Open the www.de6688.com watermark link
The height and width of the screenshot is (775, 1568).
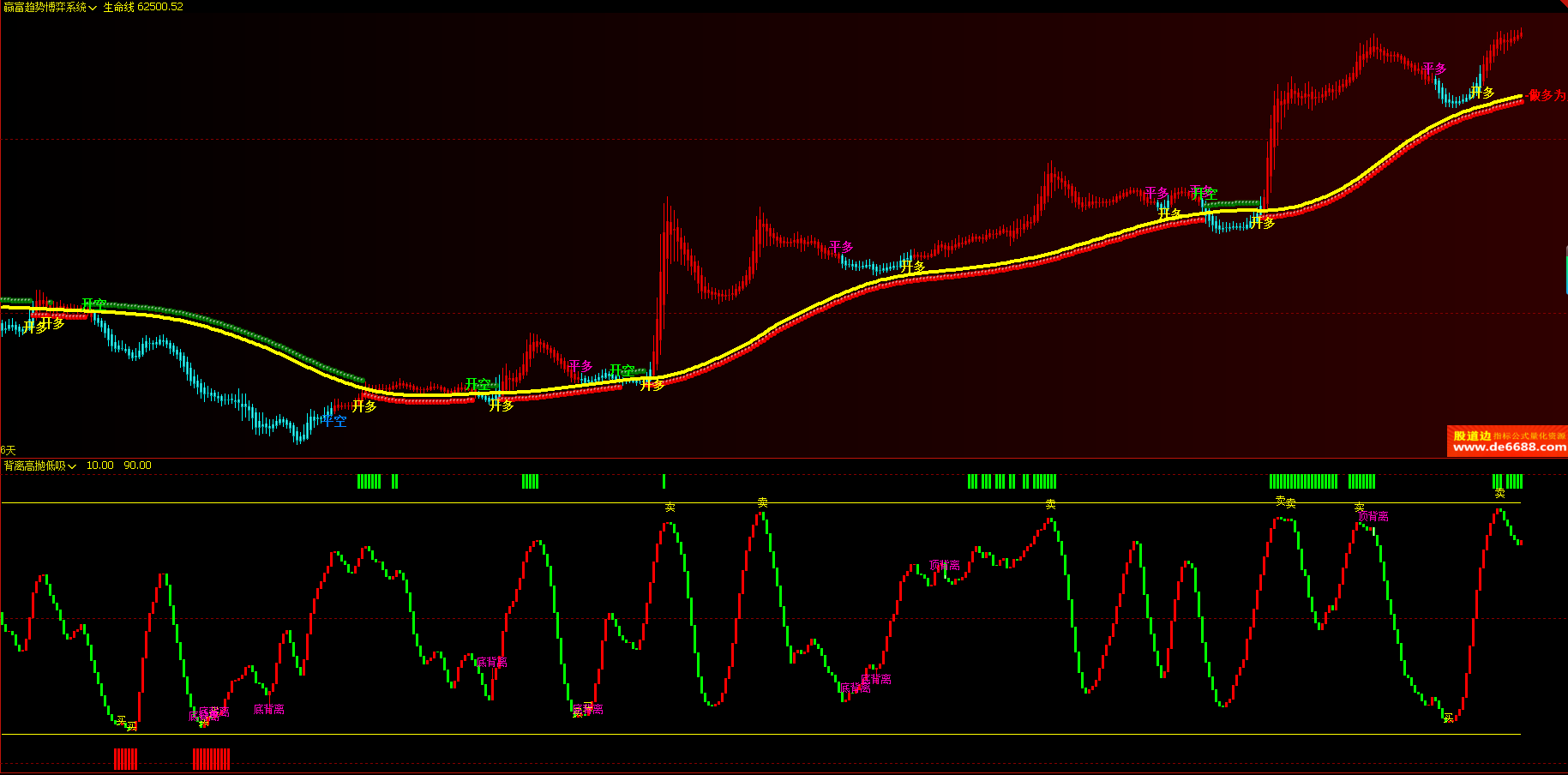pos(1509,447)
